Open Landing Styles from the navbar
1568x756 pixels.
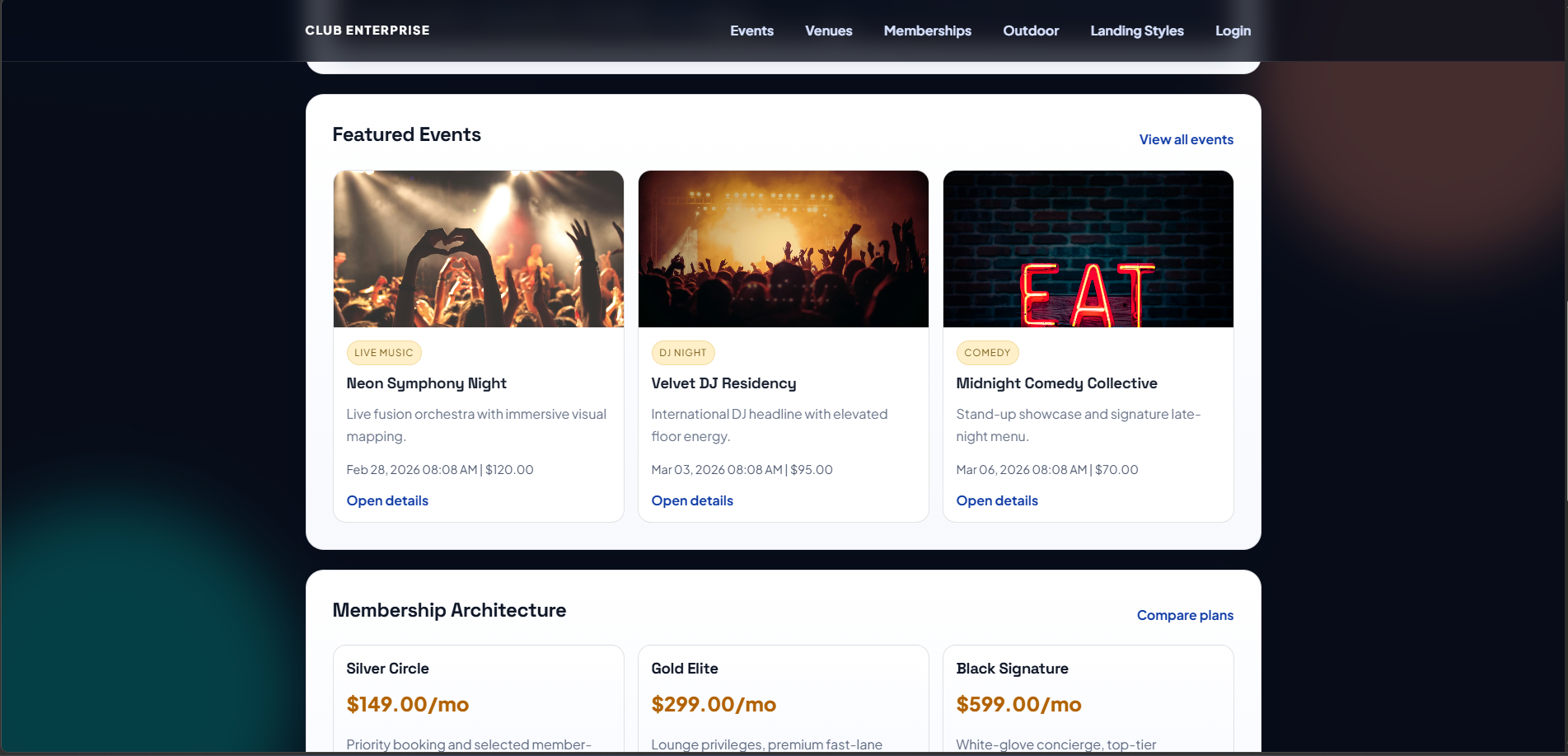pos(1136,31)
